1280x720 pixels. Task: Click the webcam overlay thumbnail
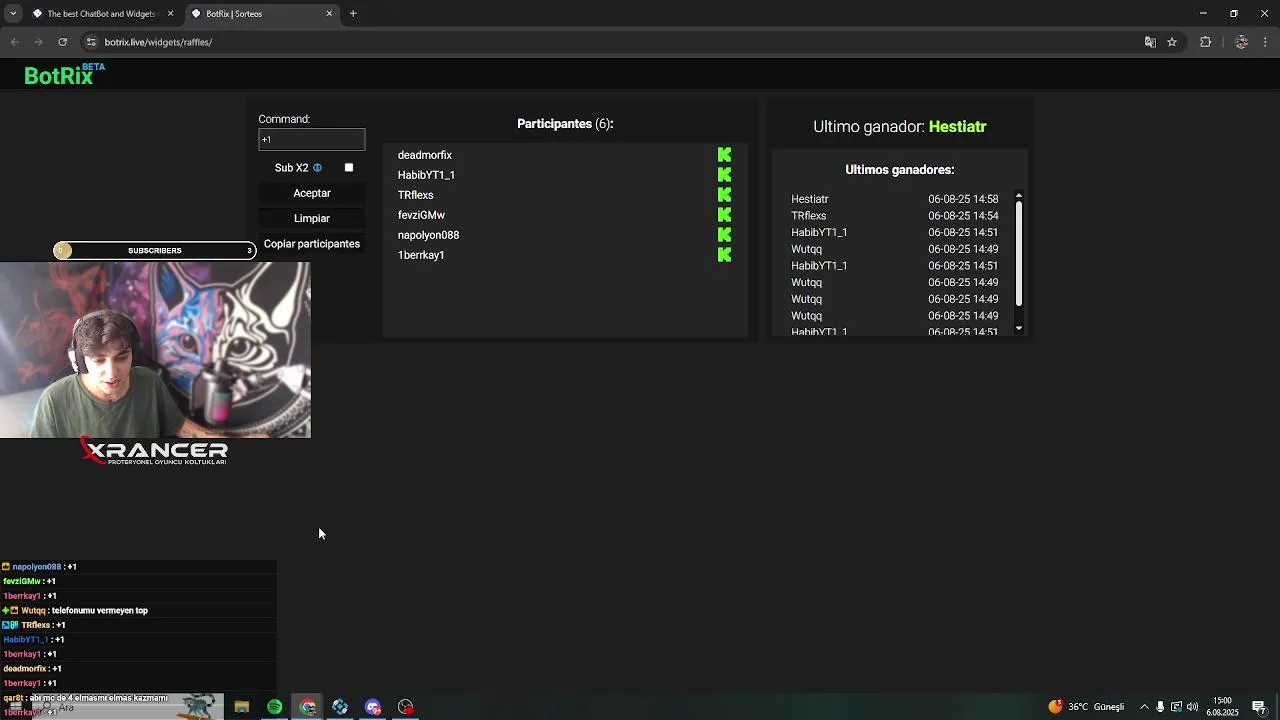(x=155, y=350)
